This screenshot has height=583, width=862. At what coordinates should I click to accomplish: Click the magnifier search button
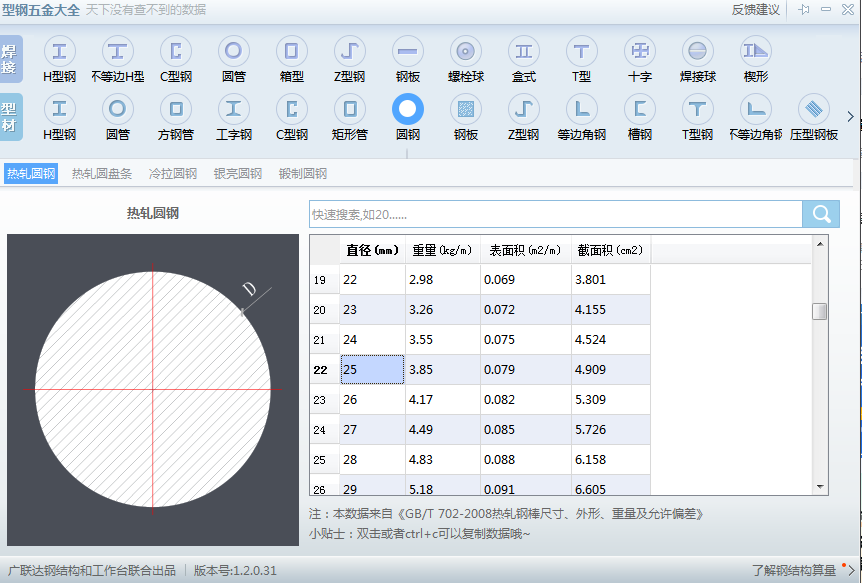click(x=821, y=214)
